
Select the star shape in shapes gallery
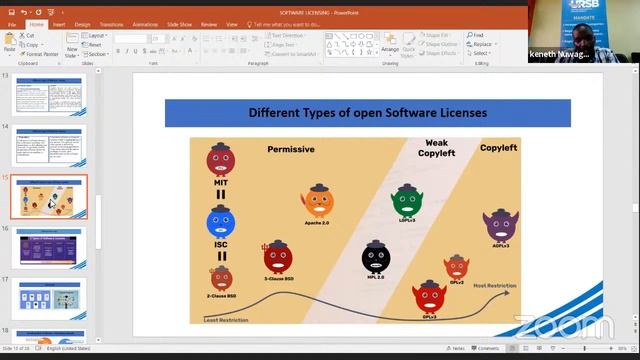point(369,52)
